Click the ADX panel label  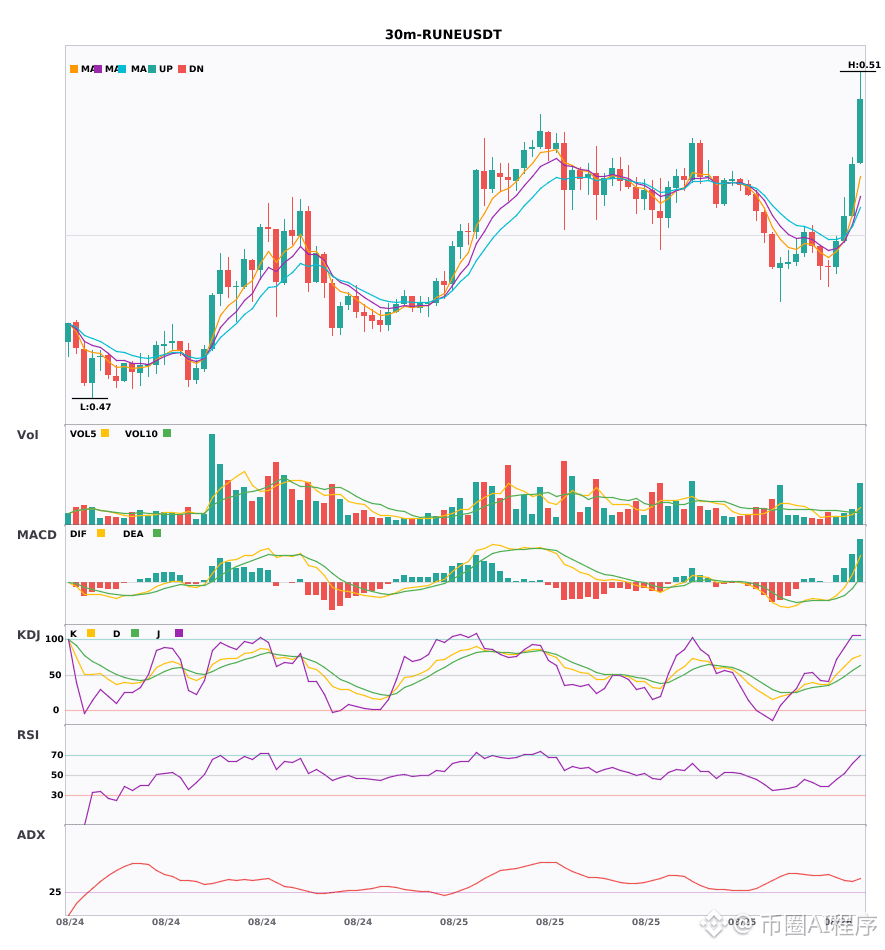(x=31, y=835)
